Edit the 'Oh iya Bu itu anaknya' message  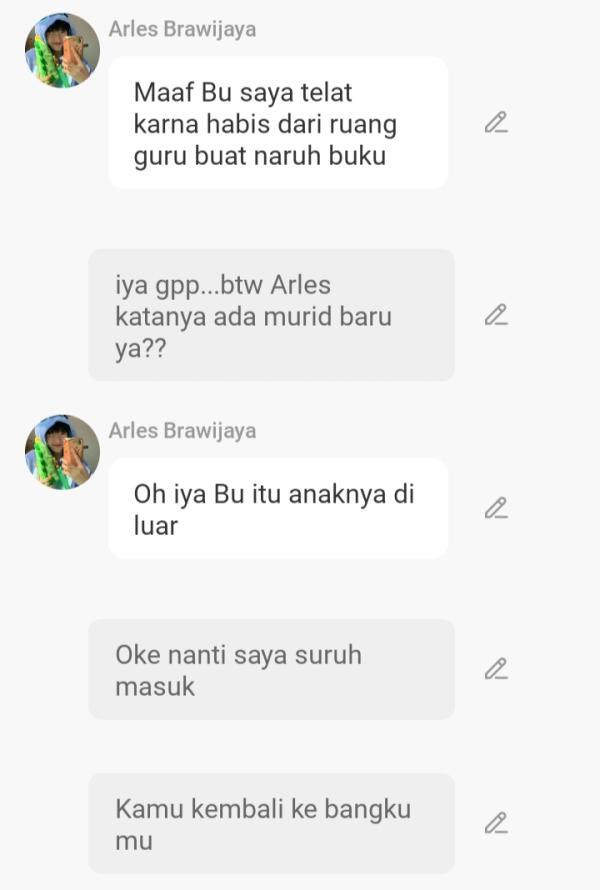pos(496,508)
